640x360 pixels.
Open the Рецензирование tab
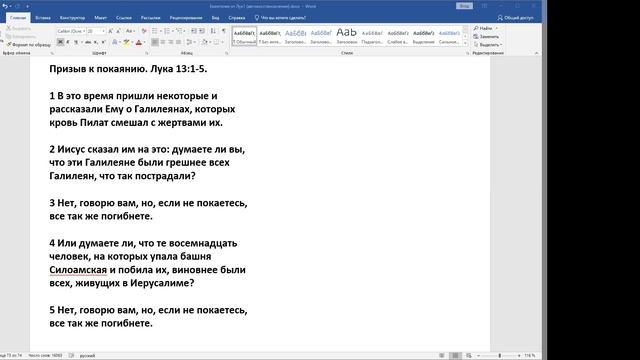[186, 18]
